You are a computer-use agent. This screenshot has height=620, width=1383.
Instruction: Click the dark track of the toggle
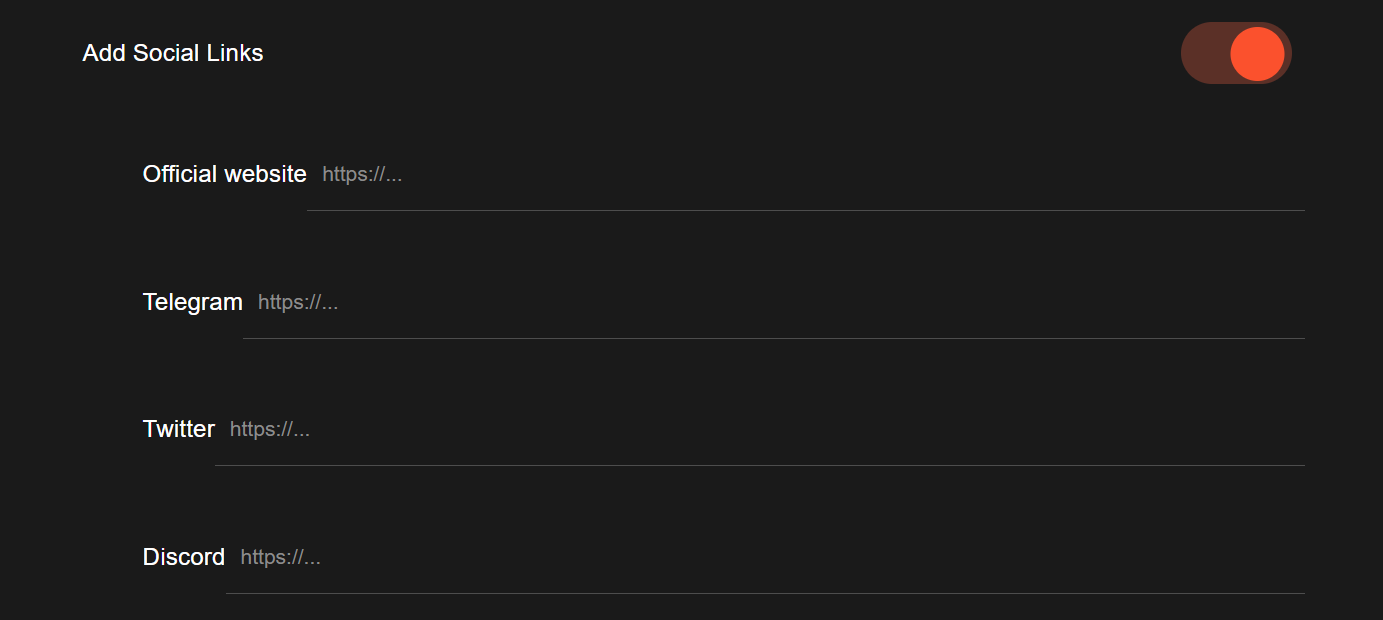point(1203,54)
